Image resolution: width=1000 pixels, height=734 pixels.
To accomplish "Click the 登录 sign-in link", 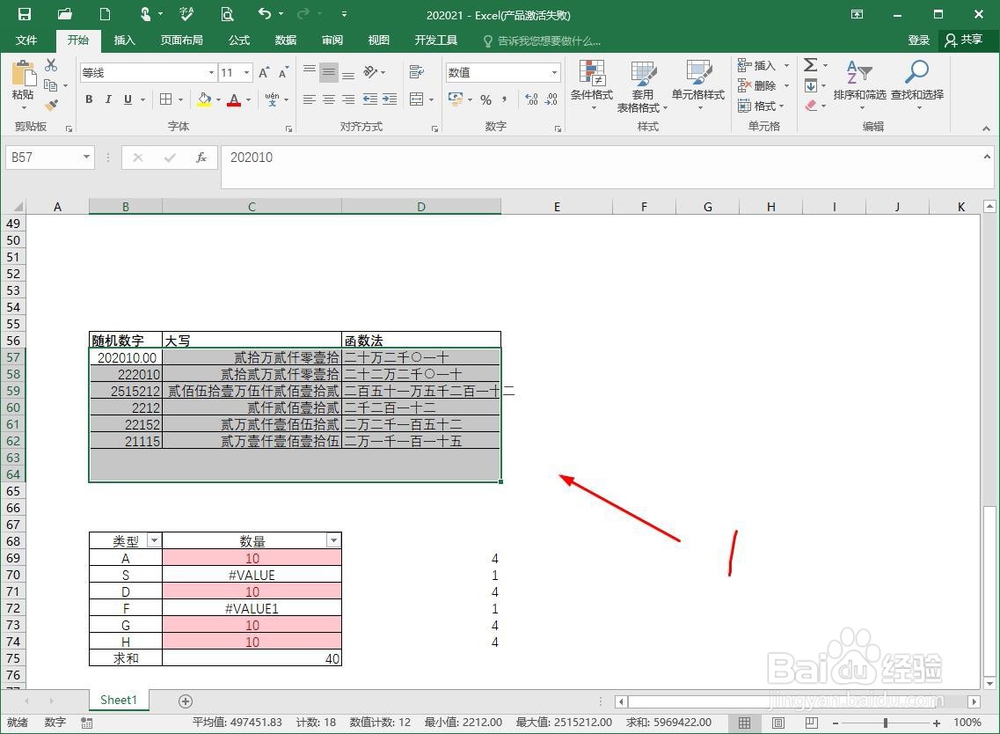I will [918, 40].
